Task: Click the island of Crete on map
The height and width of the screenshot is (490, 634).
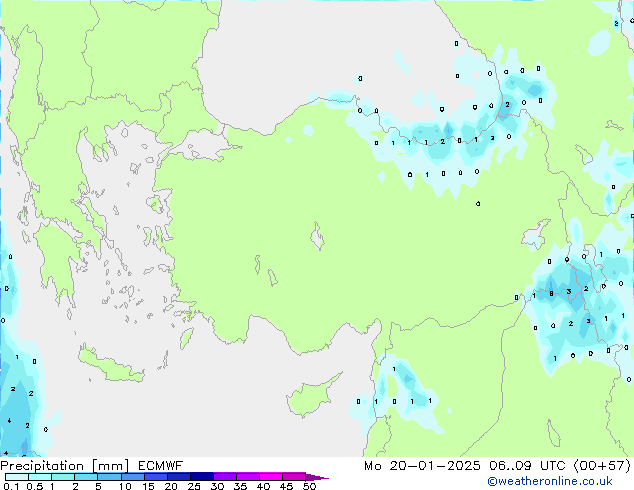Action: (x=110, y=365)
